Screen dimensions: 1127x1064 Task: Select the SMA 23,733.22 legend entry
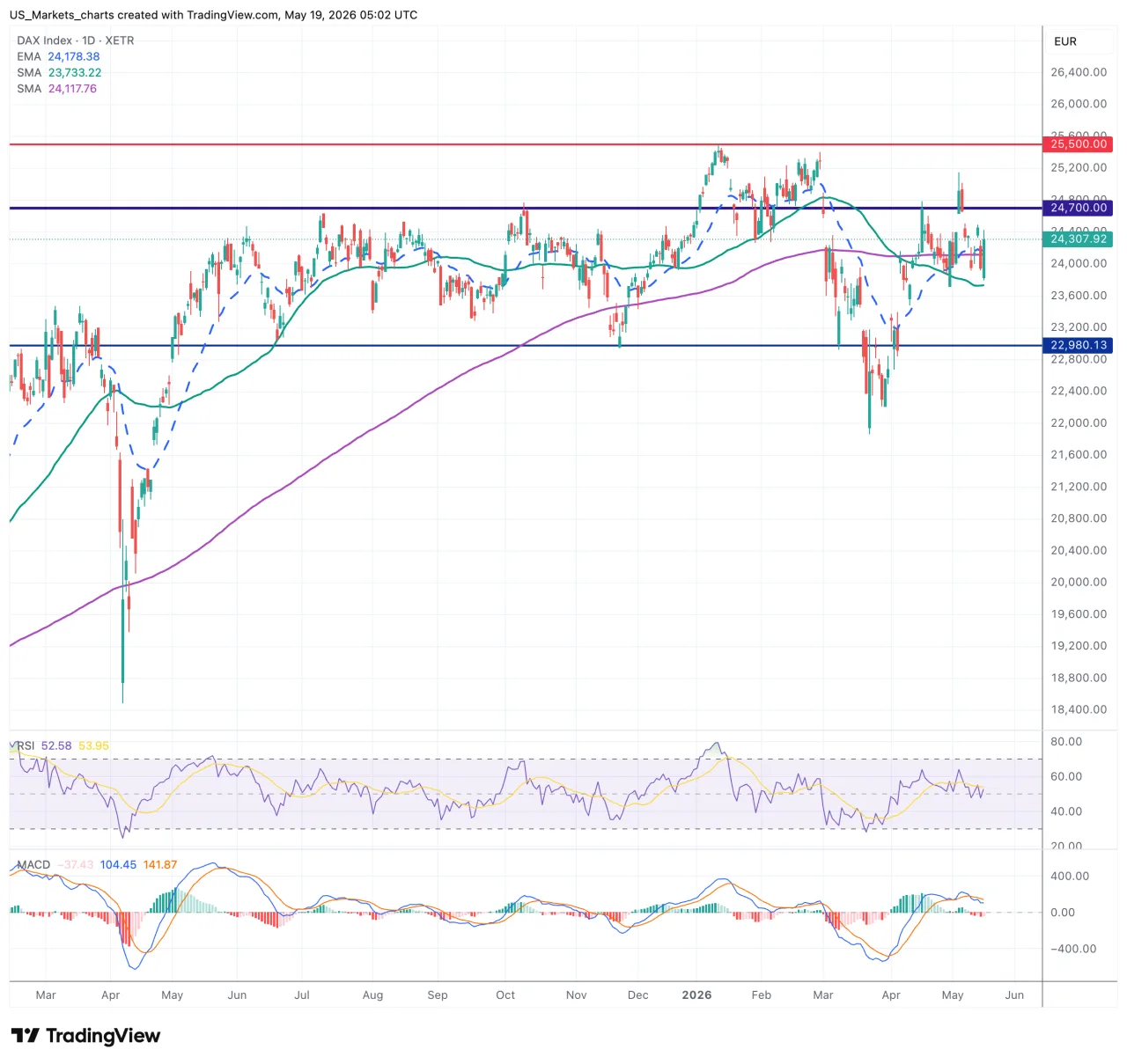59,72
